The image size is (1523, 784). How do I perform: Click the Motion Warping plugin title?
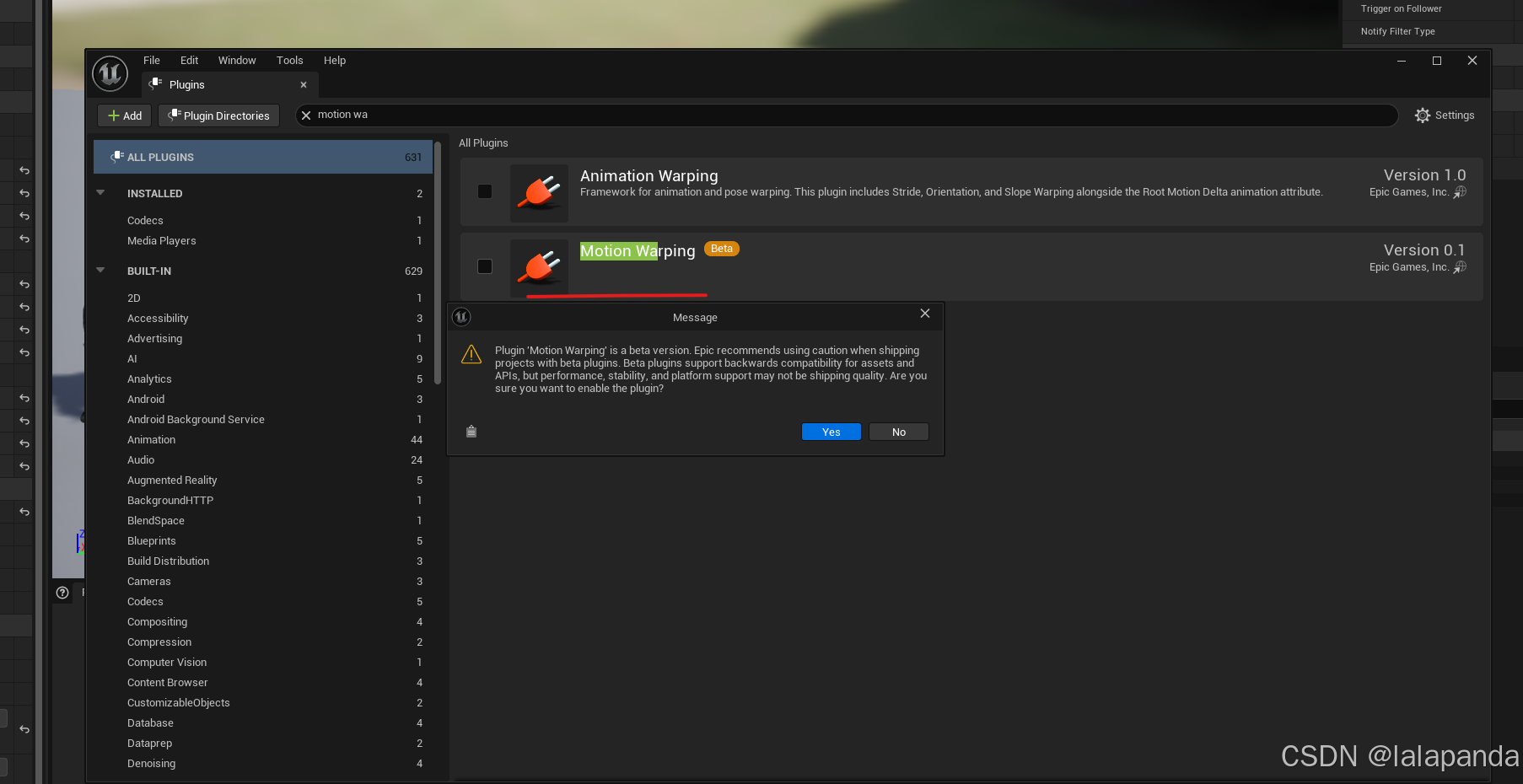(x=638, y=251)
